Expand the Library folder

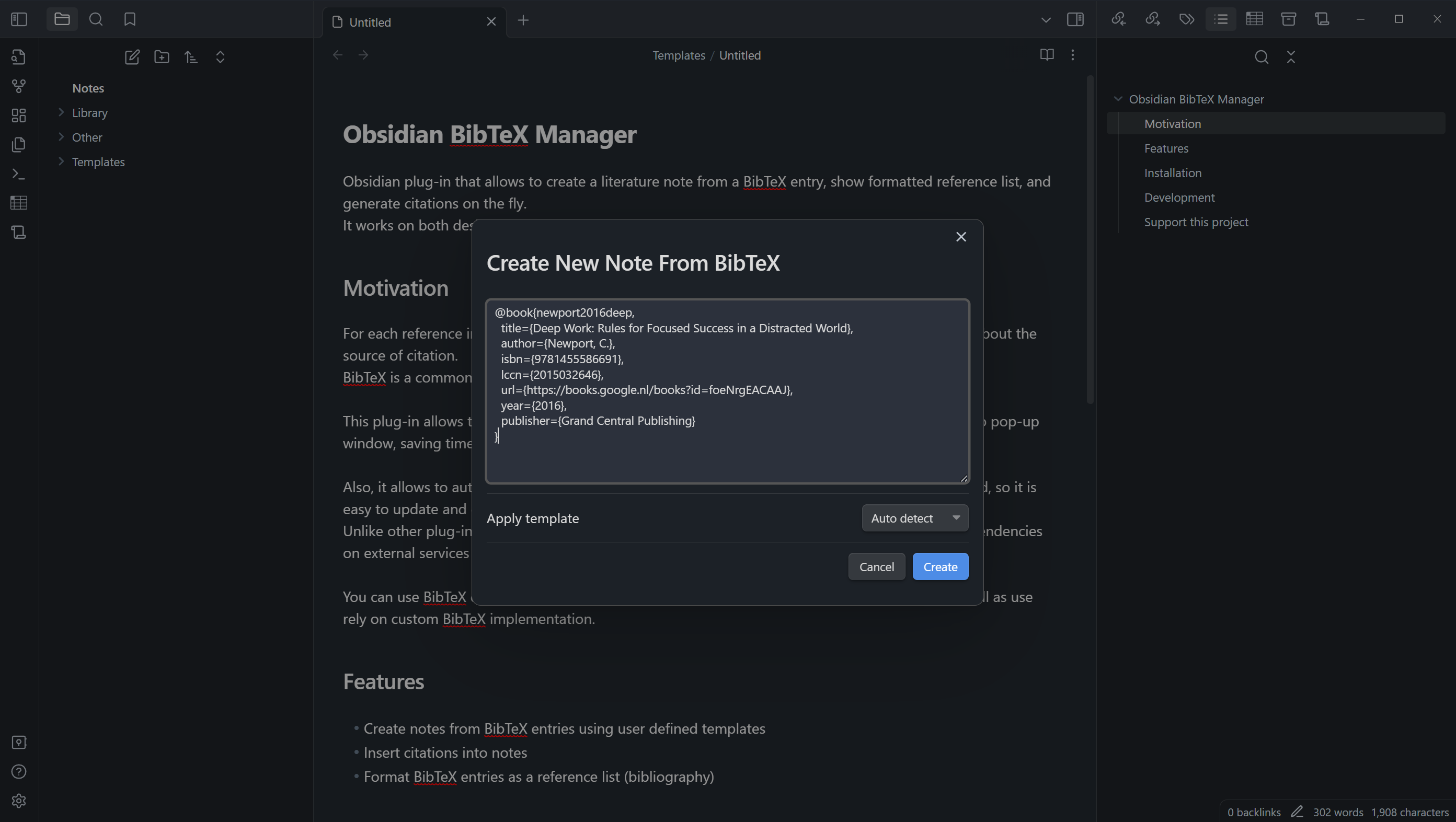(89, 113)
